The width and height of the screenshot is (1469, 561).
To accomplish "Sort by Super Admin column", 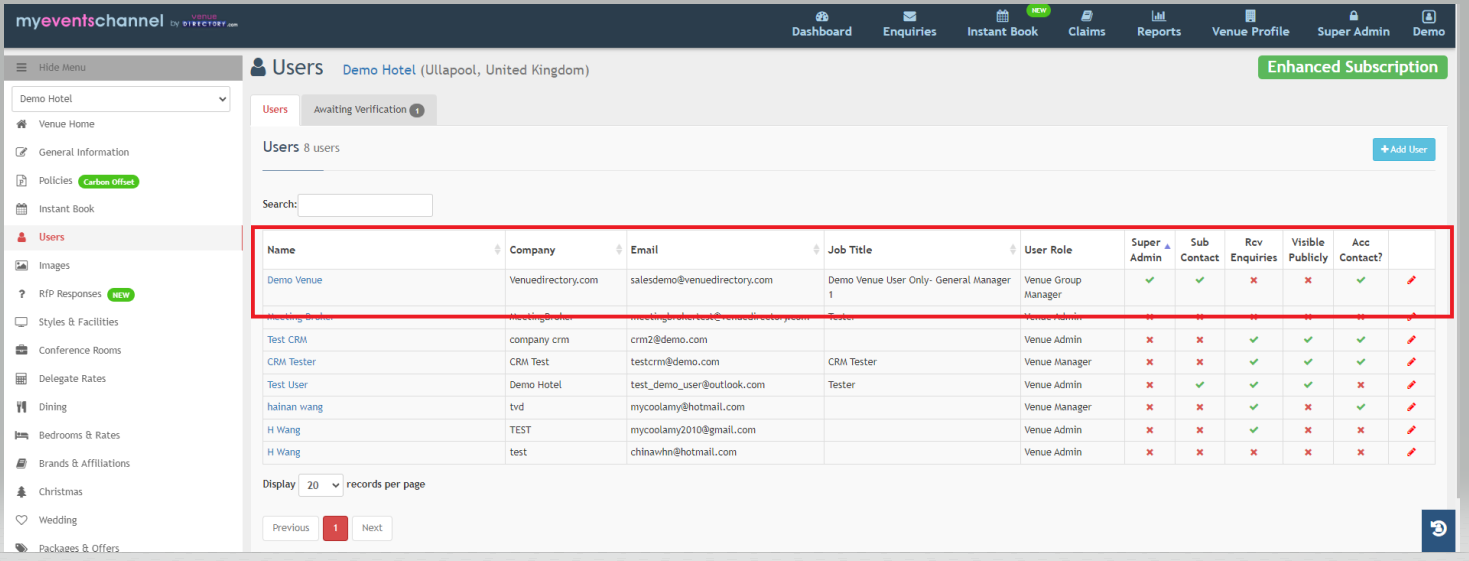I will [x=1149, y=250].
